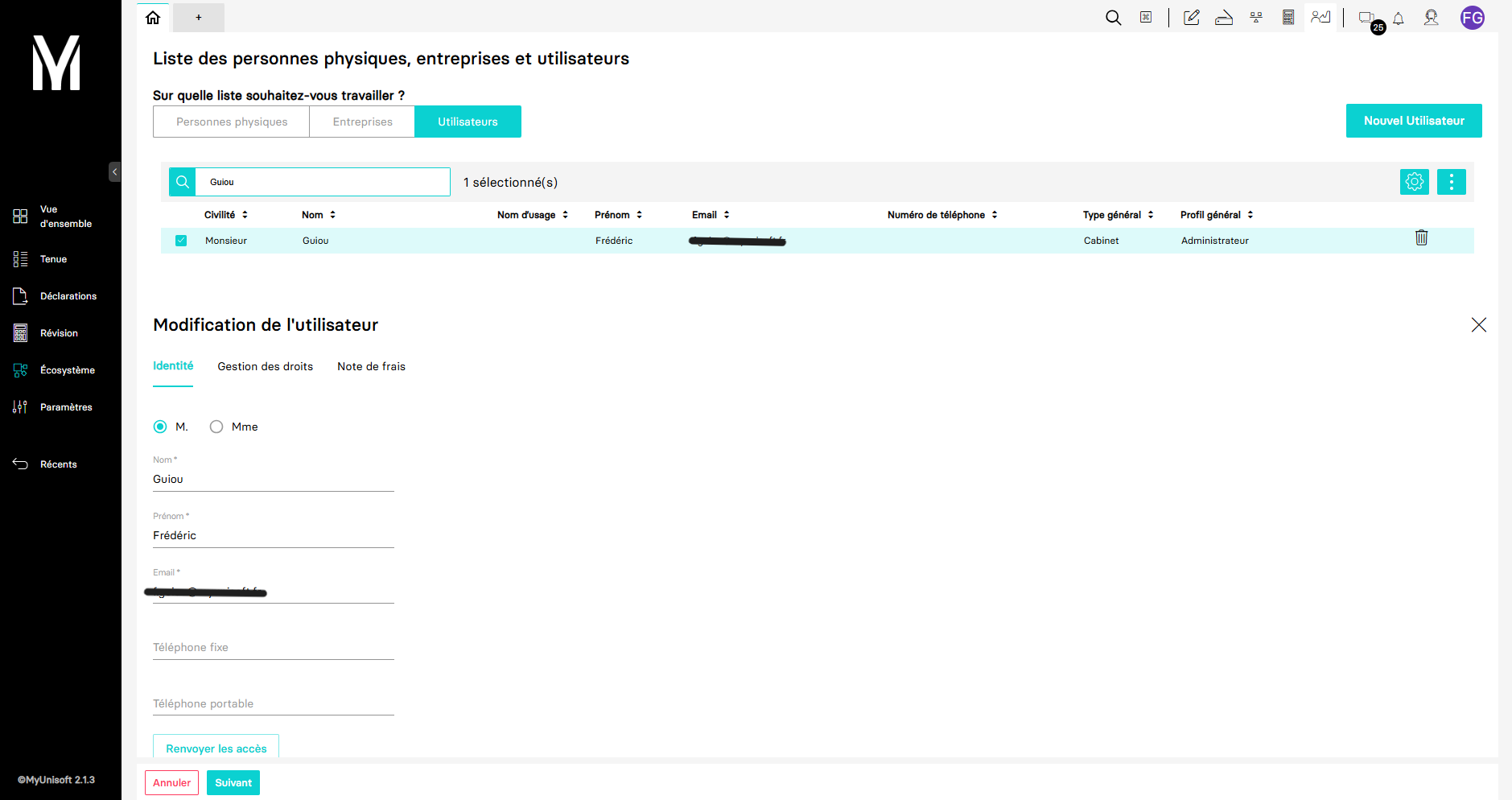Open Récents in the sidebar
The image size is (1512, 800).
pos(45,464)
